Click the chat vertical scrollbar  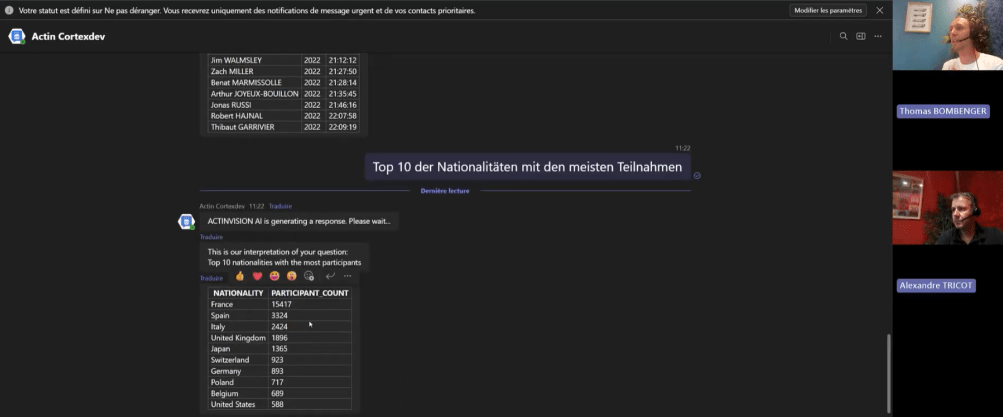click(x=887, y=370)
